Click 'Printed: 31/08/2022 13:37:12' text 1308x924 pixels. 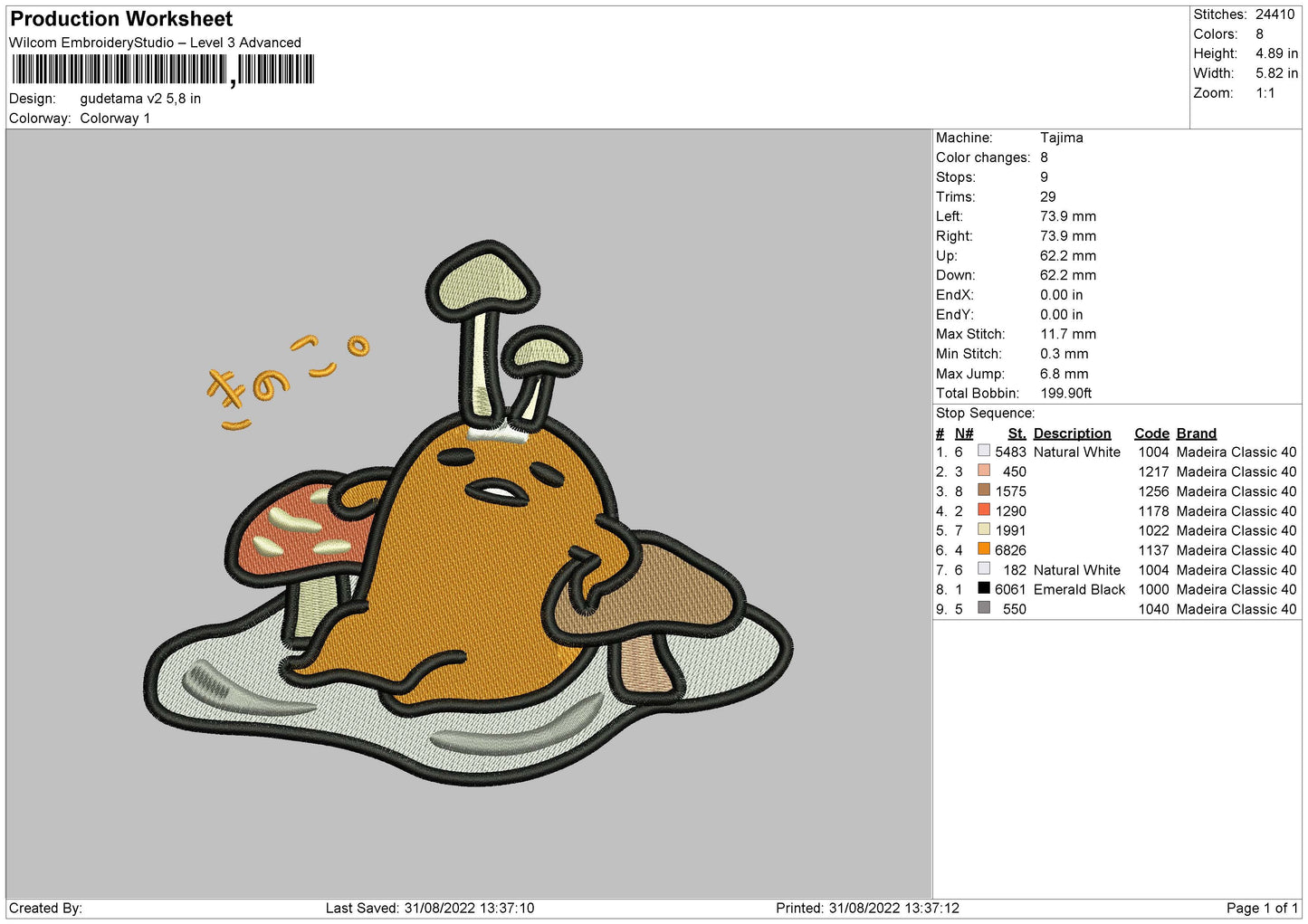coord(867,909)
